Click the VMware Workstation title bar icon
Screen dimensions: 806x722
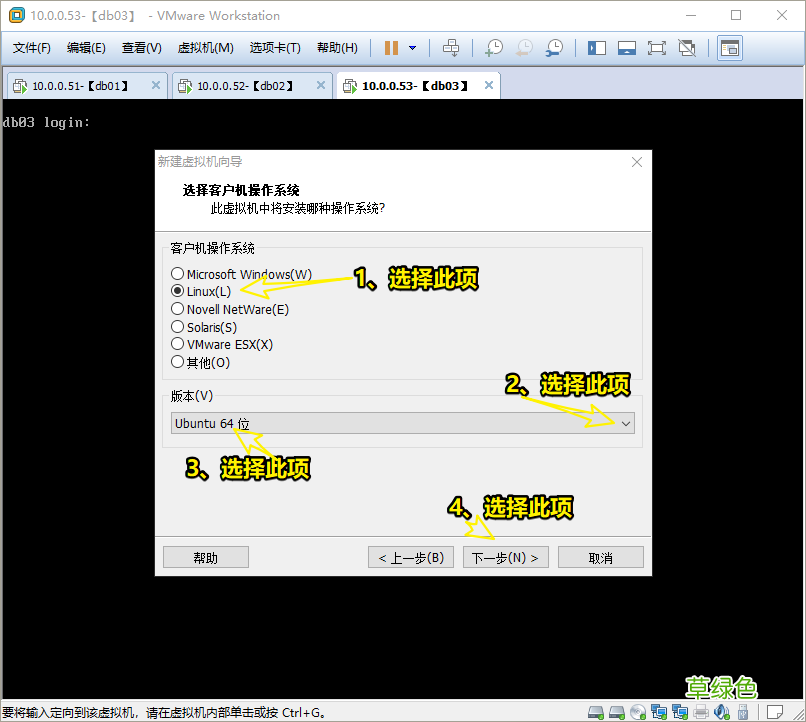[16, 15]
